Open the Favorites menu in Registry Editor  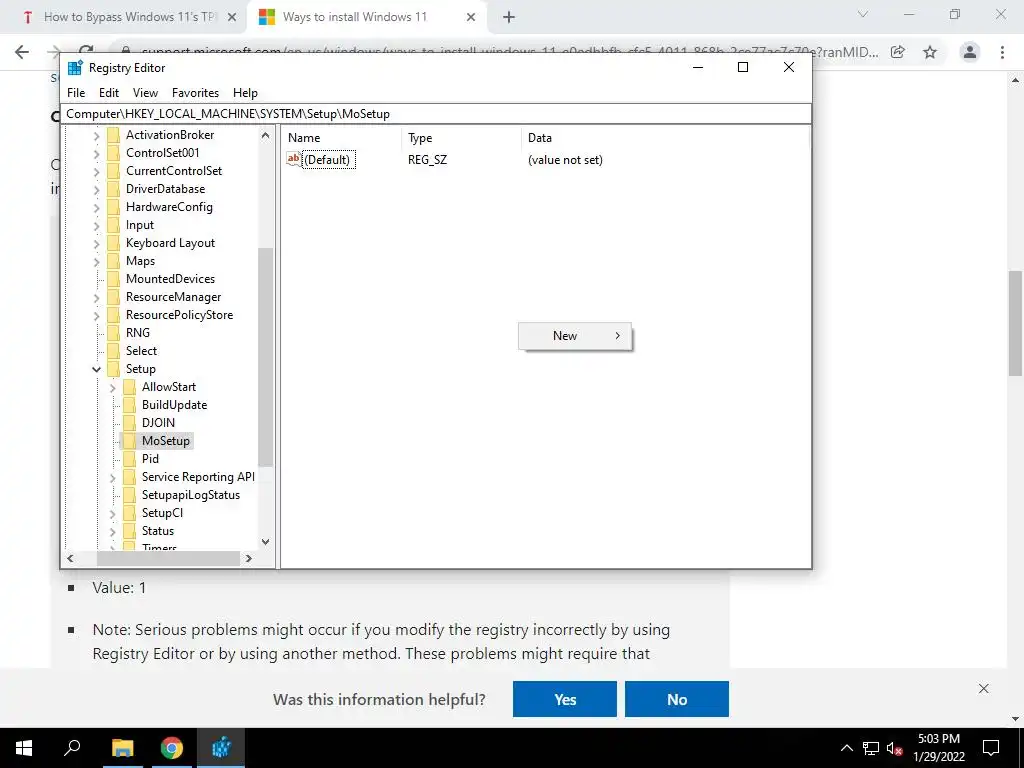point(195,93)
